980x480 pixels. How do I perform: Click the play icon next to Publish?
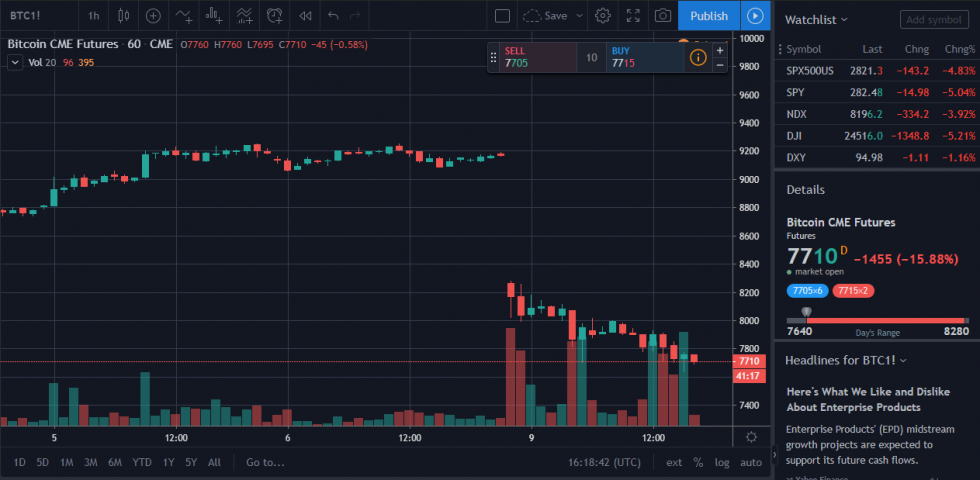coord(756,16)
